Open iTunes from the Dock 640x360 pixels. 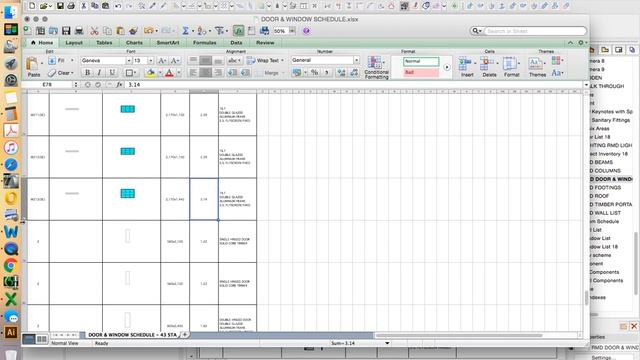pyautogui.click(x=11, y=147)
